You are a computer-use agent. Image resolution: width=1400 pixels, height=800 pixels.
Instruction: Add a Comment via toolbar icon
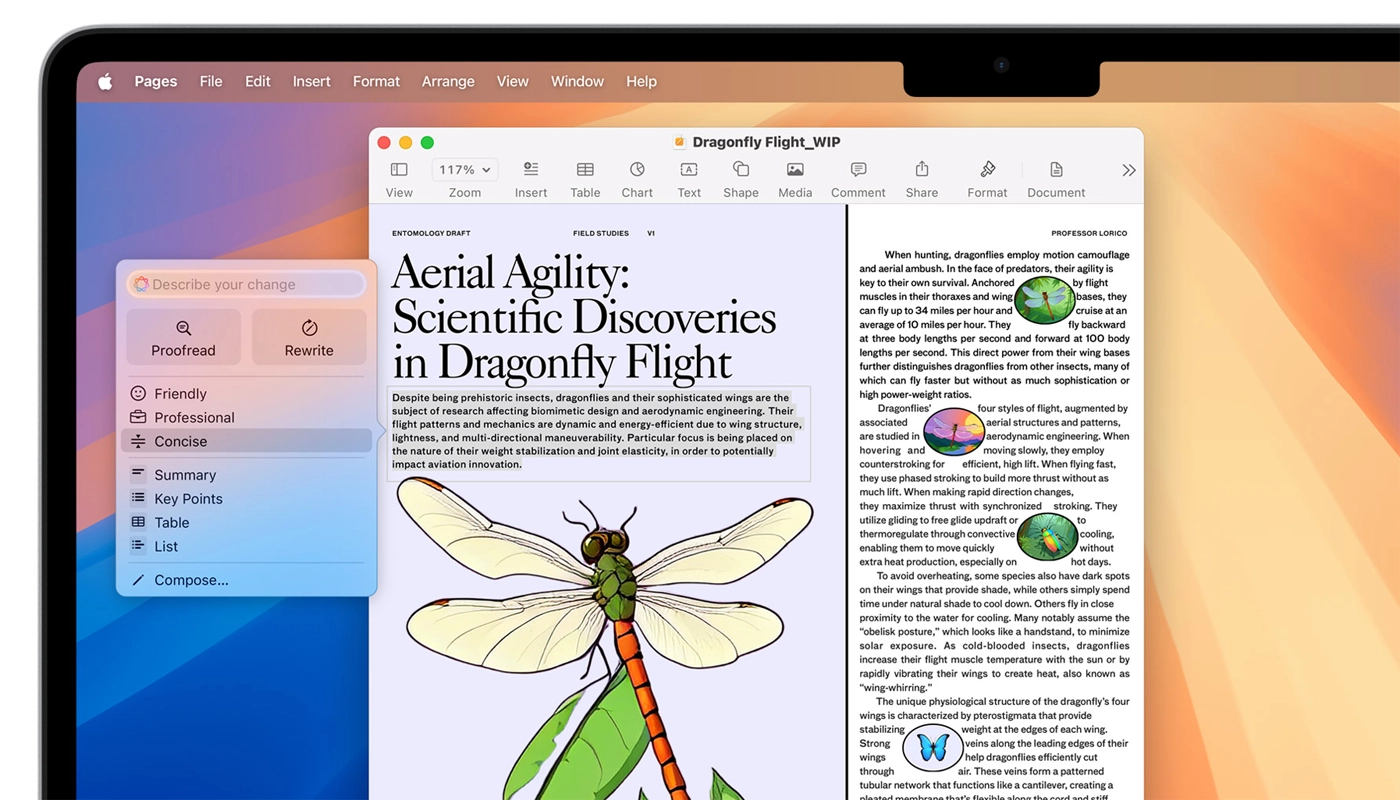[x=858, y=170]
